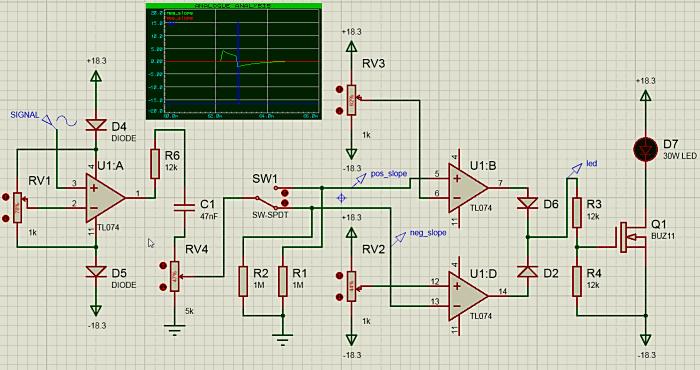Viewport: 700px width, 370px height.
Task: Click the +18.3 power terminal above D7
Action: coord(646,96)
